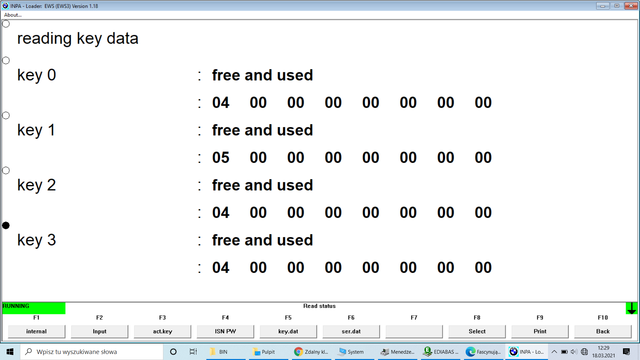
Task: Open Cortana circle icon on taskbar
Action: point(173,351)
